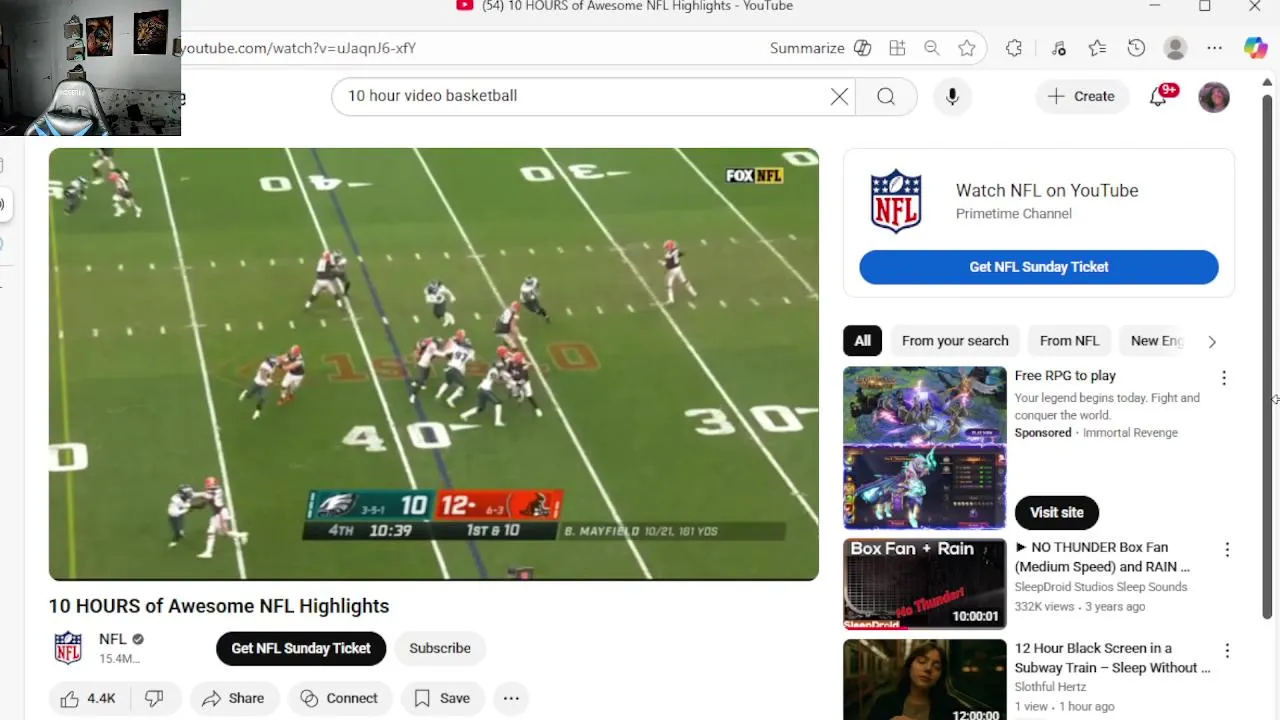Viewport: 1280px width, 720px height.
Task: Select From your search filter chip
Action: tap(955, 341)
